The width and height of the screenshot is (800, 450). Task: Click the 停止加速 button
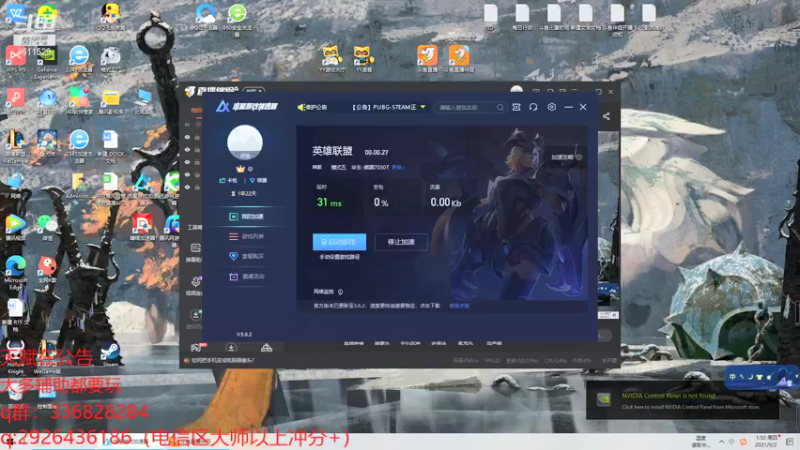pos(401,242)
